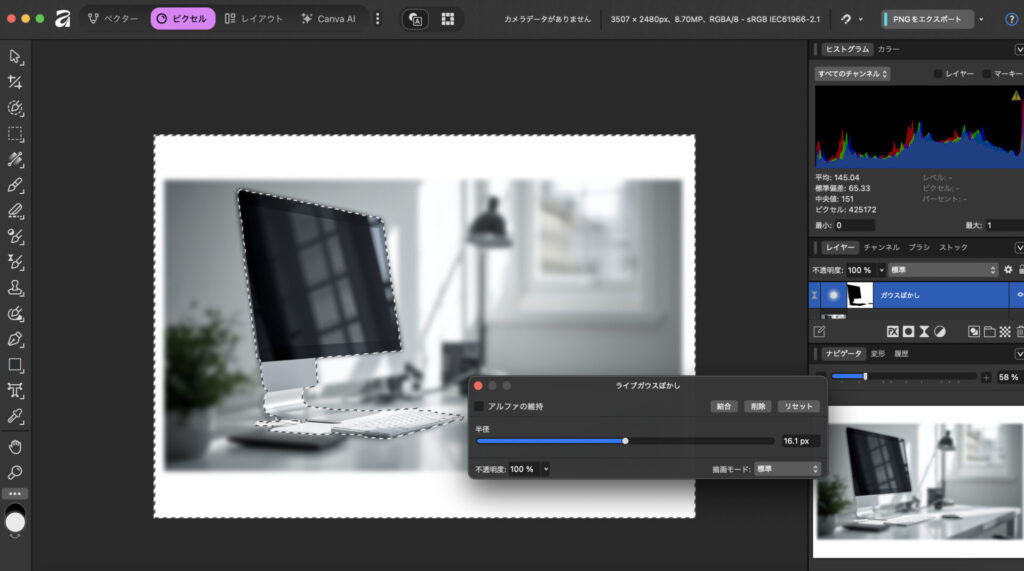Switch to the チャンネル panel tab
This screenshot has width=1024, height=571.
click(881, 247)
